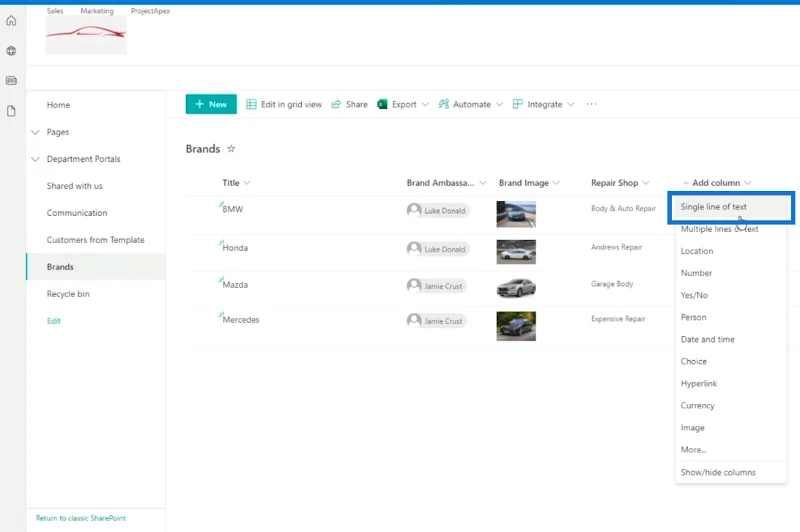
Task: Click Luke Donald avatar in BMW row
Action: click(414, 210)
